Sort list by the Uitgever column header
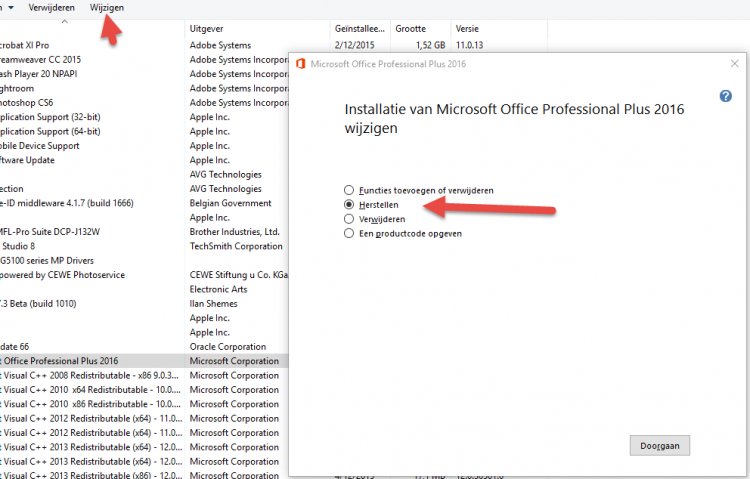This screenshot has width=750, height=479. tap(212, 29)
